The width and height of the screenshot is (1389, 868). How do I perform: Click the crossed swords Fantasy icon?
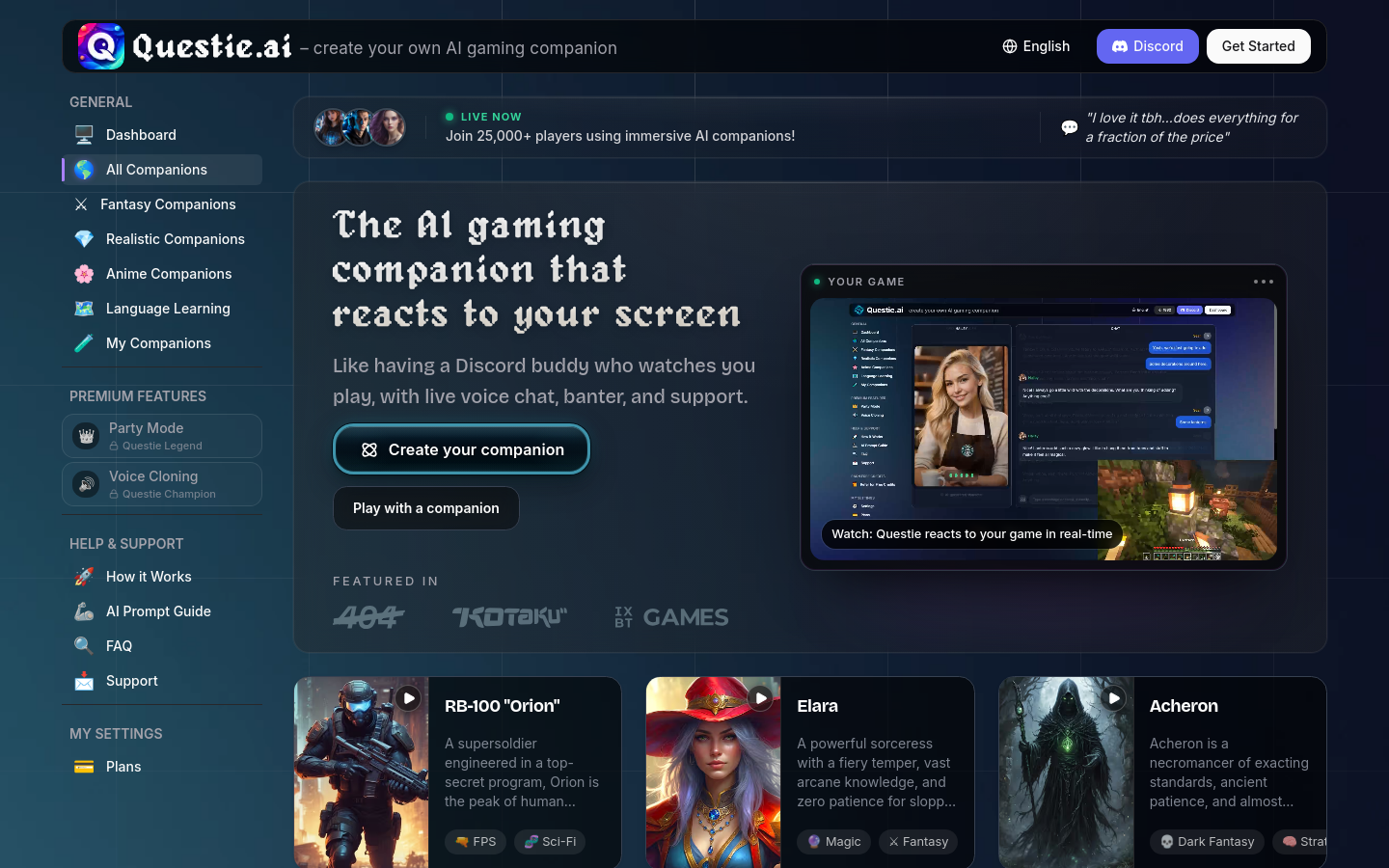[x=81, y=204]
